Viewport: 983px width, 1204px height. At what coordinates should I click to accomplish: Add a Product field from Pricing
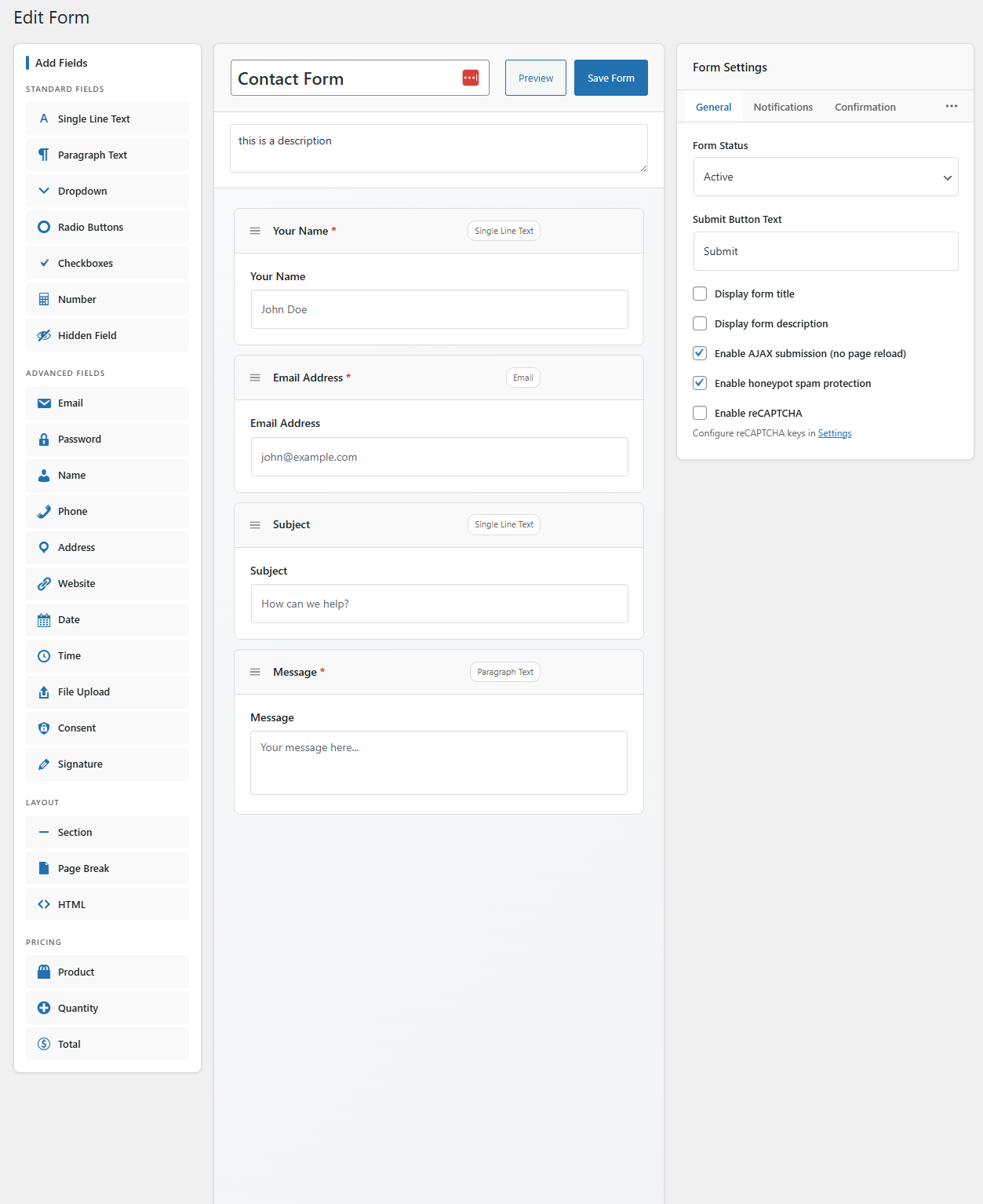coord(107,972)
